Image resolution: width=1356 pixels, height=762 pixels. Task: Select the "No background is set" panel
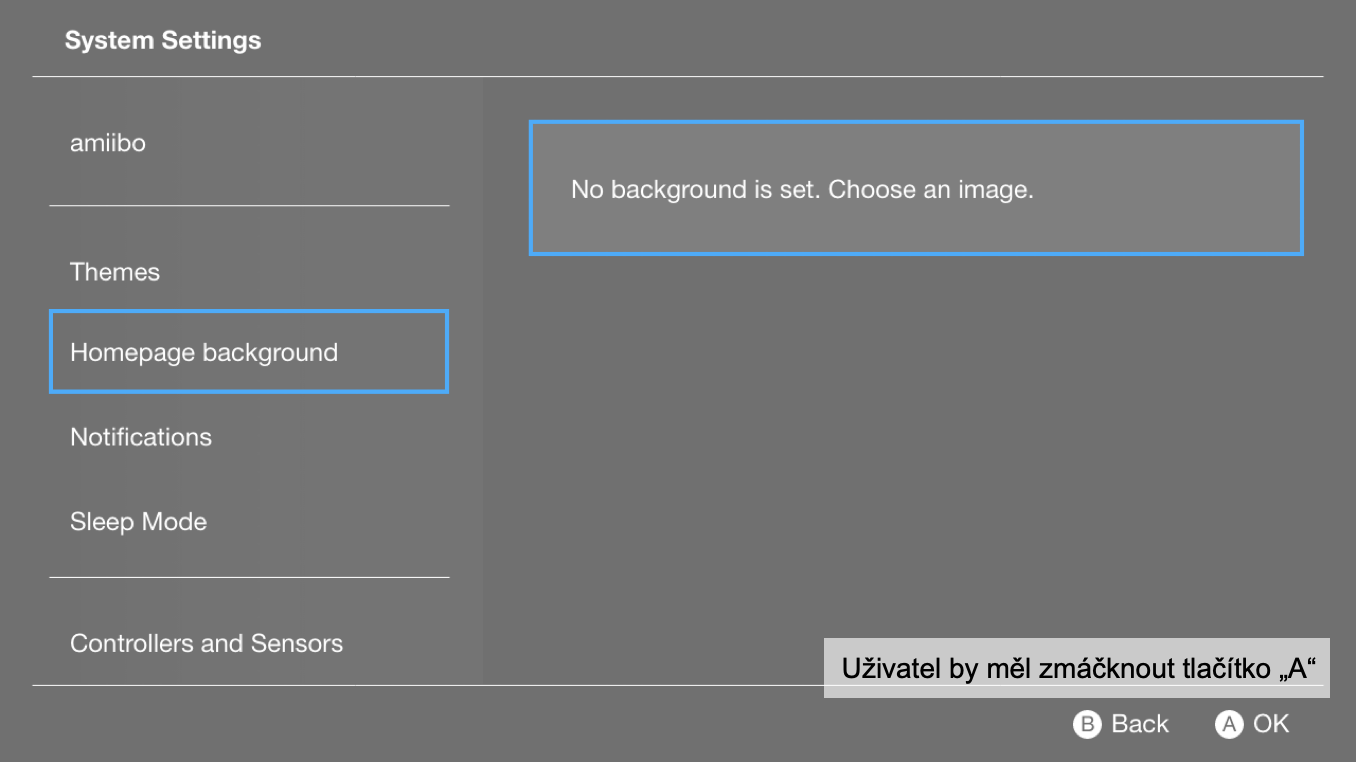point(916,188)
